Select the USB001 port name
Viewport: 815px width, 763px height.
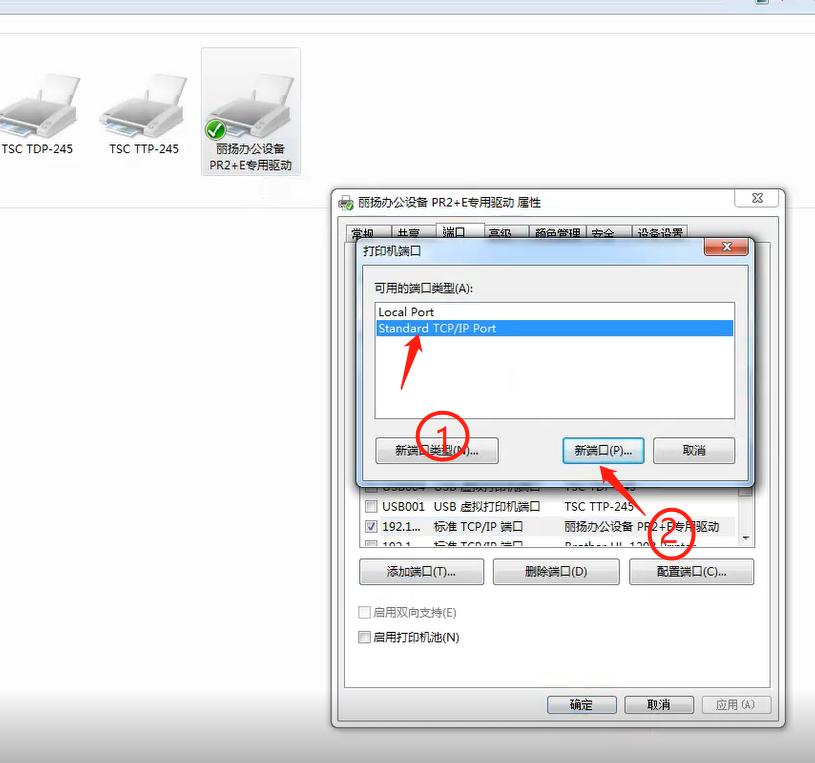click(403, 506)
